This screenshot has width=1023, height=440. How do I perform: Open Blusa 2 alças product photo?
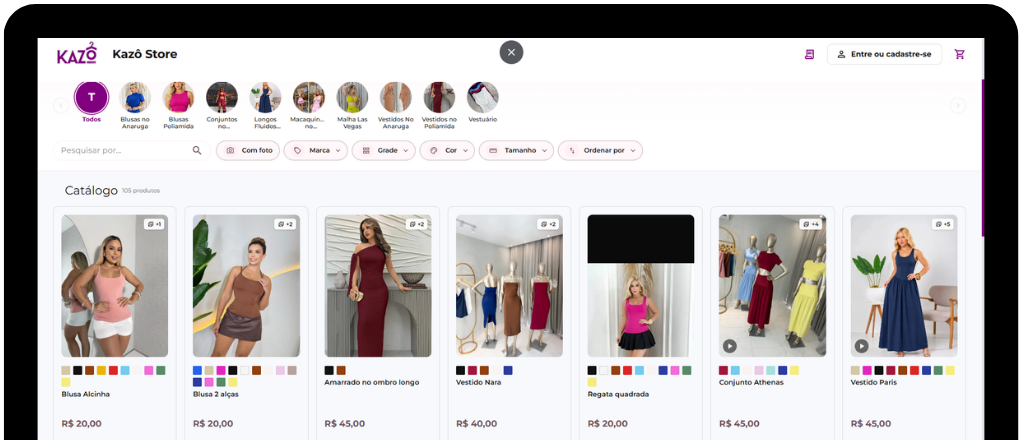coord(247,286)
